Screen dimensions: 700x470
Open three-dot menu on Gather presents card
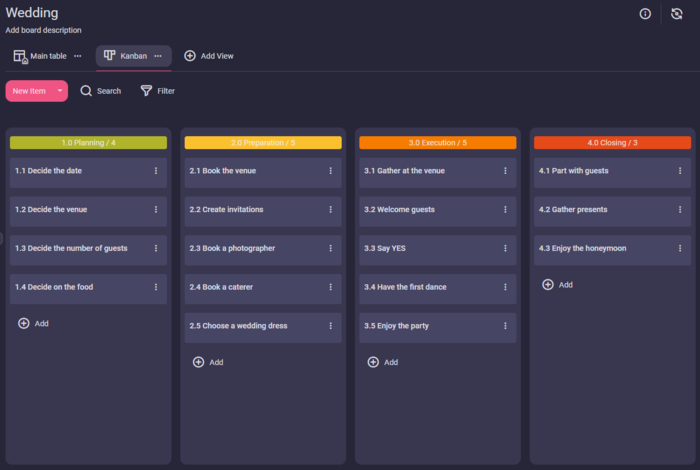[x=680, y=210]
